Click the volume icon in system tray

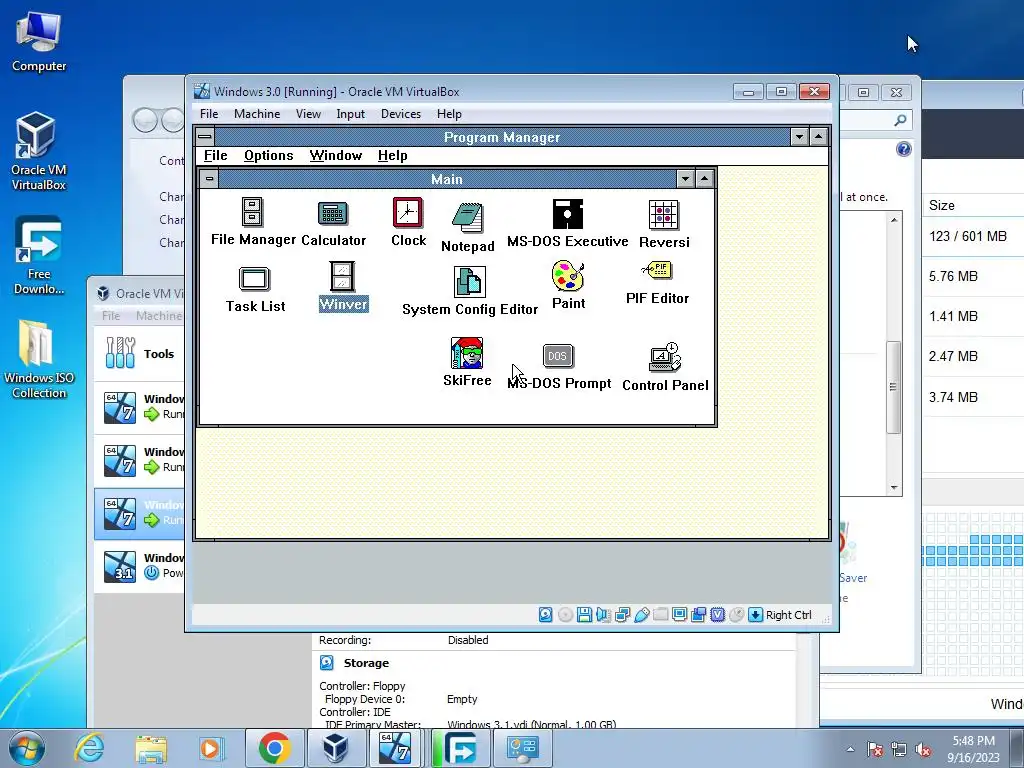pos(923,750)
